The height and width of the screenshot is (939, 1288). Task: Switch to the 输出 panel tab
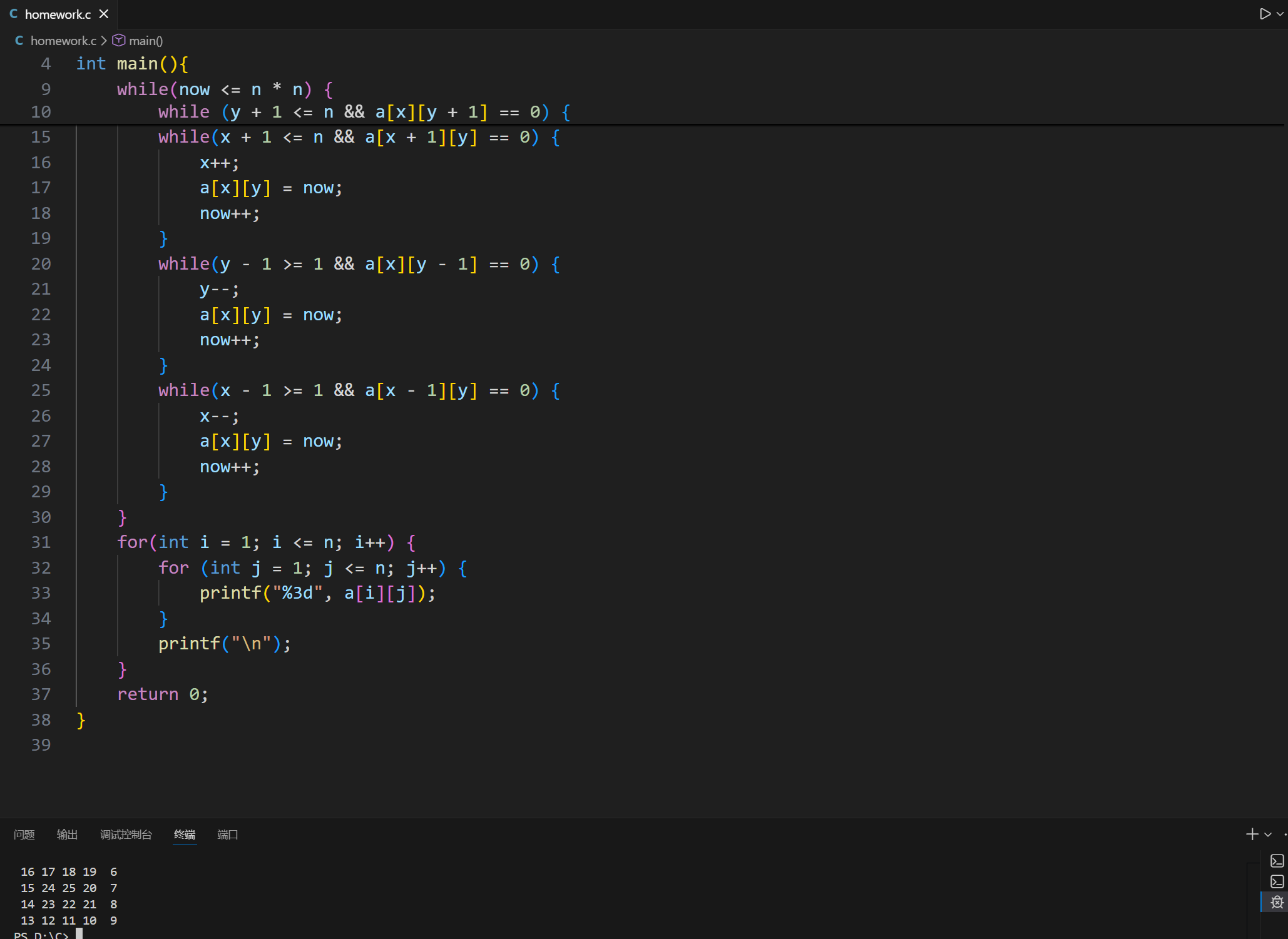(67, 835)
